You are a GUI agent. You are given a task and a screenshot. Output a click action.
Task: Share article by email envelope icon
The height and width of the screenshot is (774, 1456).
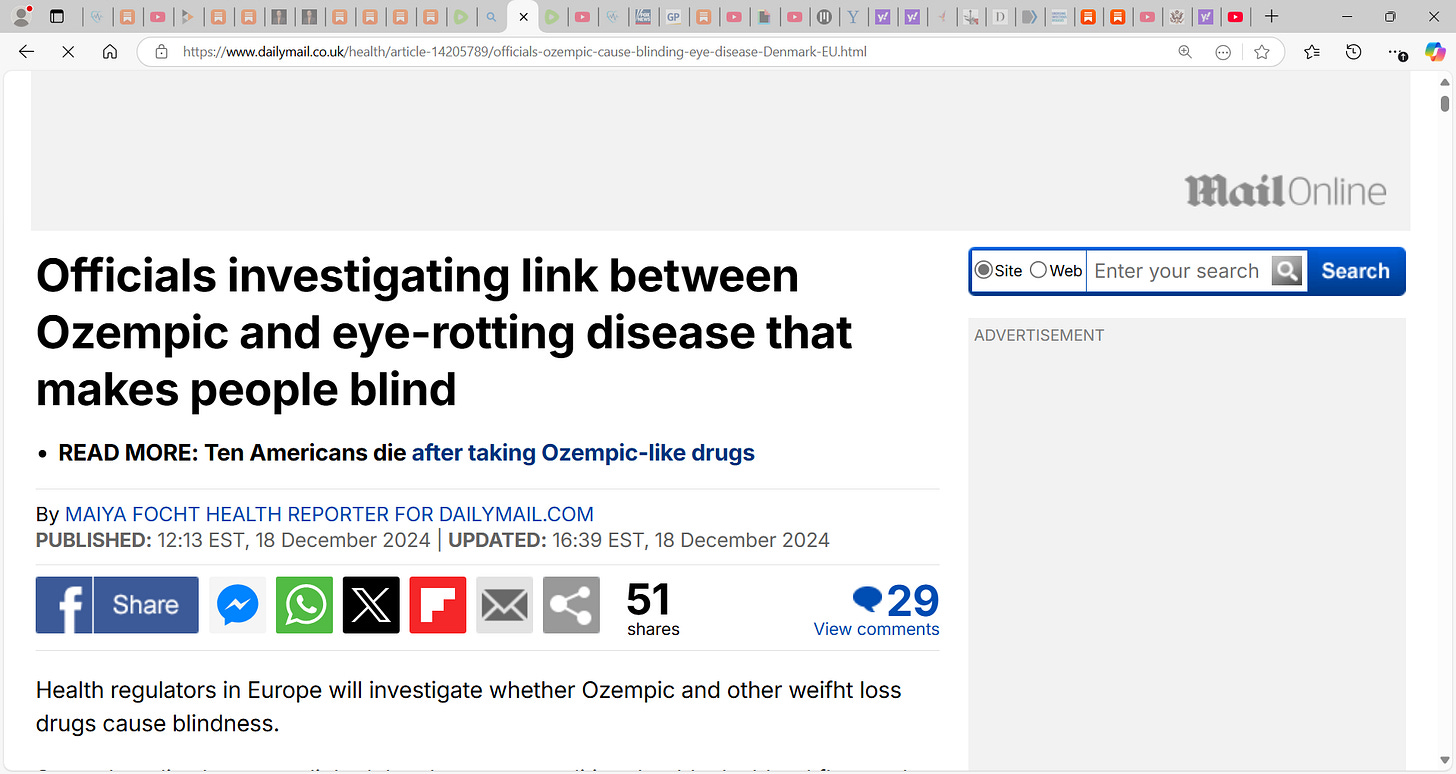click(x=505, y=605)
